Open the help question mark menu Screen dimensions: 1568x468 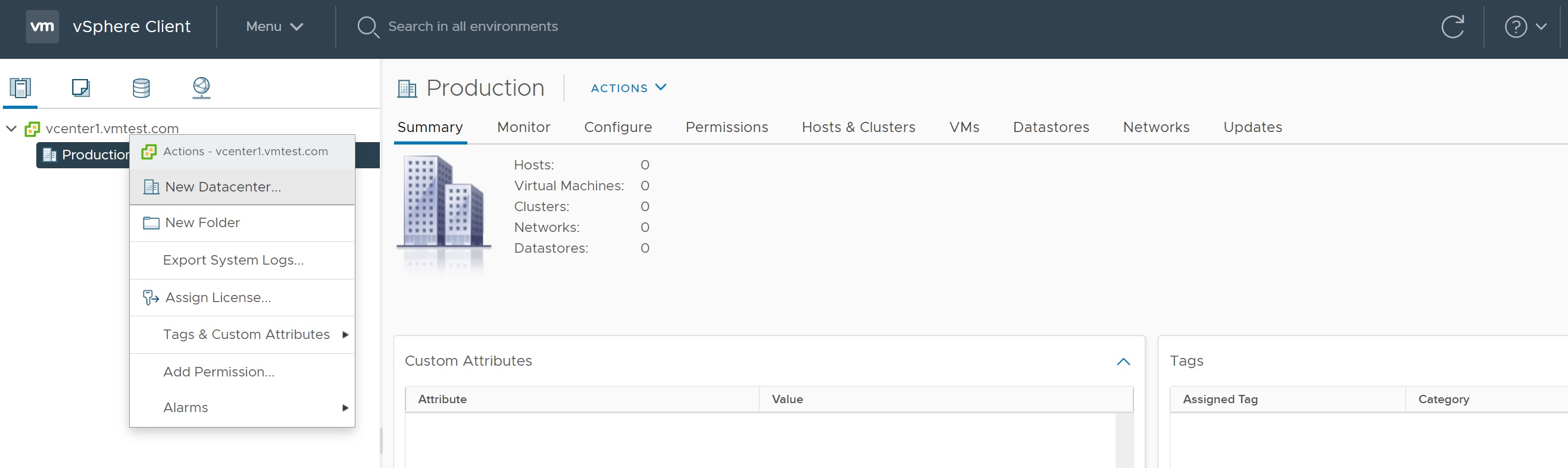click(1516, 27)
